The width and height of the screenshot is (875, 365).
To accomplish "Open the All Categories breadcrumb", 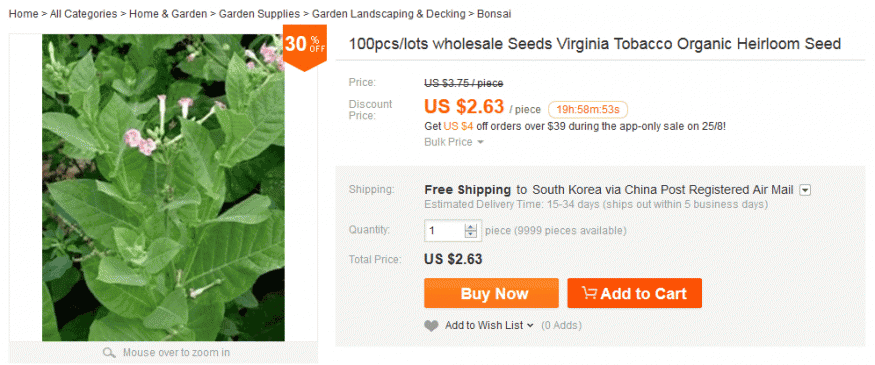I will 84,14.
